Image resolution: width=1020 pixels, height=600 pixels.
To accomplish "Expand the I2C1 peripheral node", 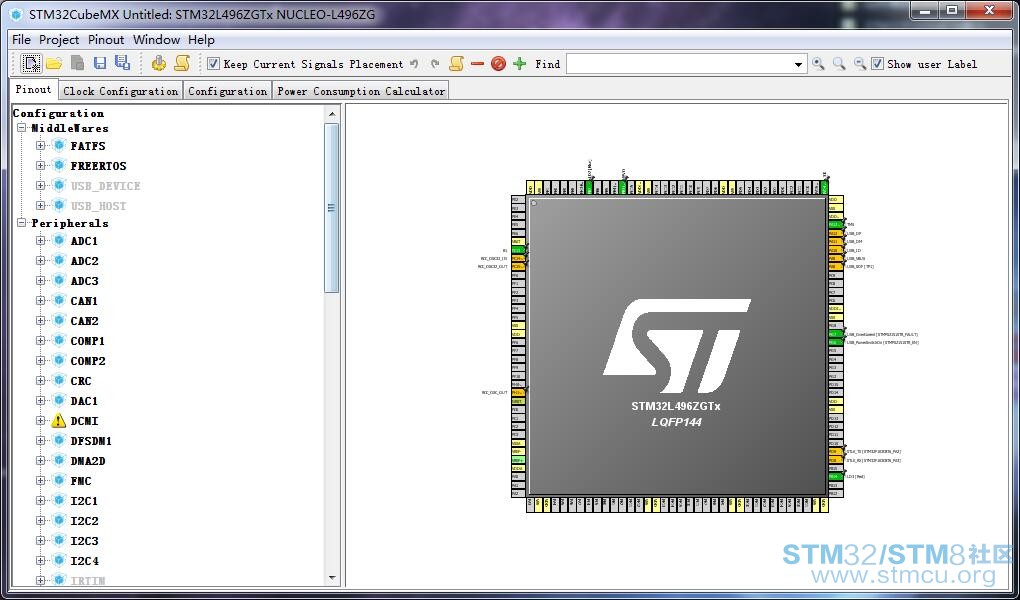I will (40, 500).
